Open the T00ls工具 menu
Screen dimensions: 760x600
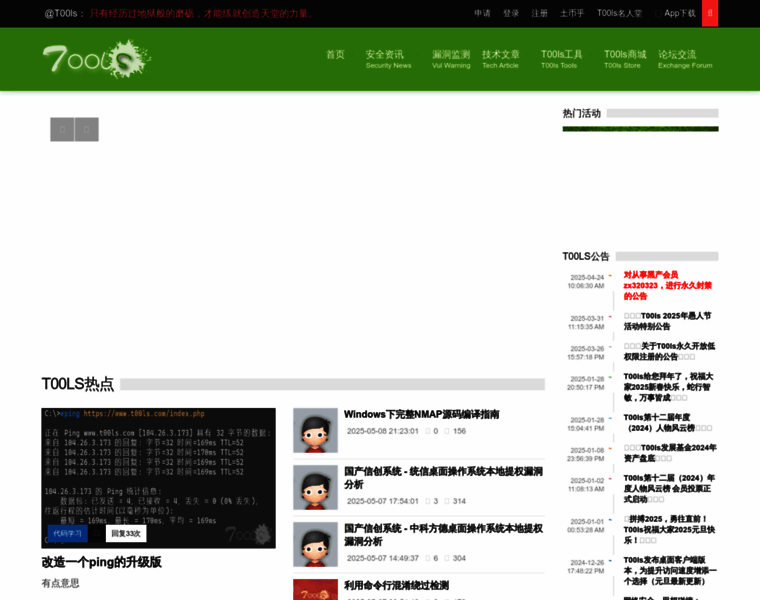[561, 59]
